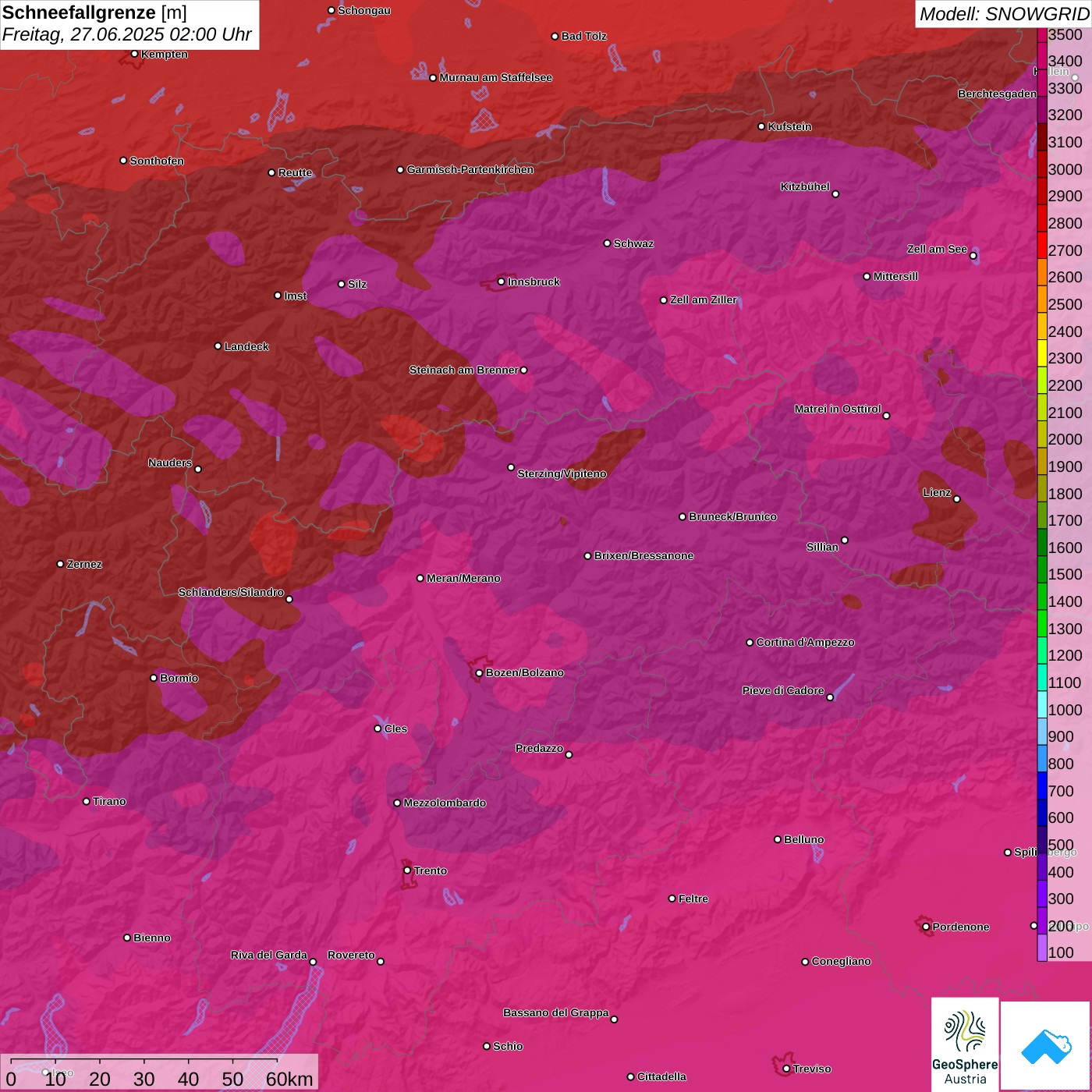1092x1092 pixels.
Task: Click the date 'Freitag, 27.06.2025 02:00 Uhr'
Action: coord(126,35)
